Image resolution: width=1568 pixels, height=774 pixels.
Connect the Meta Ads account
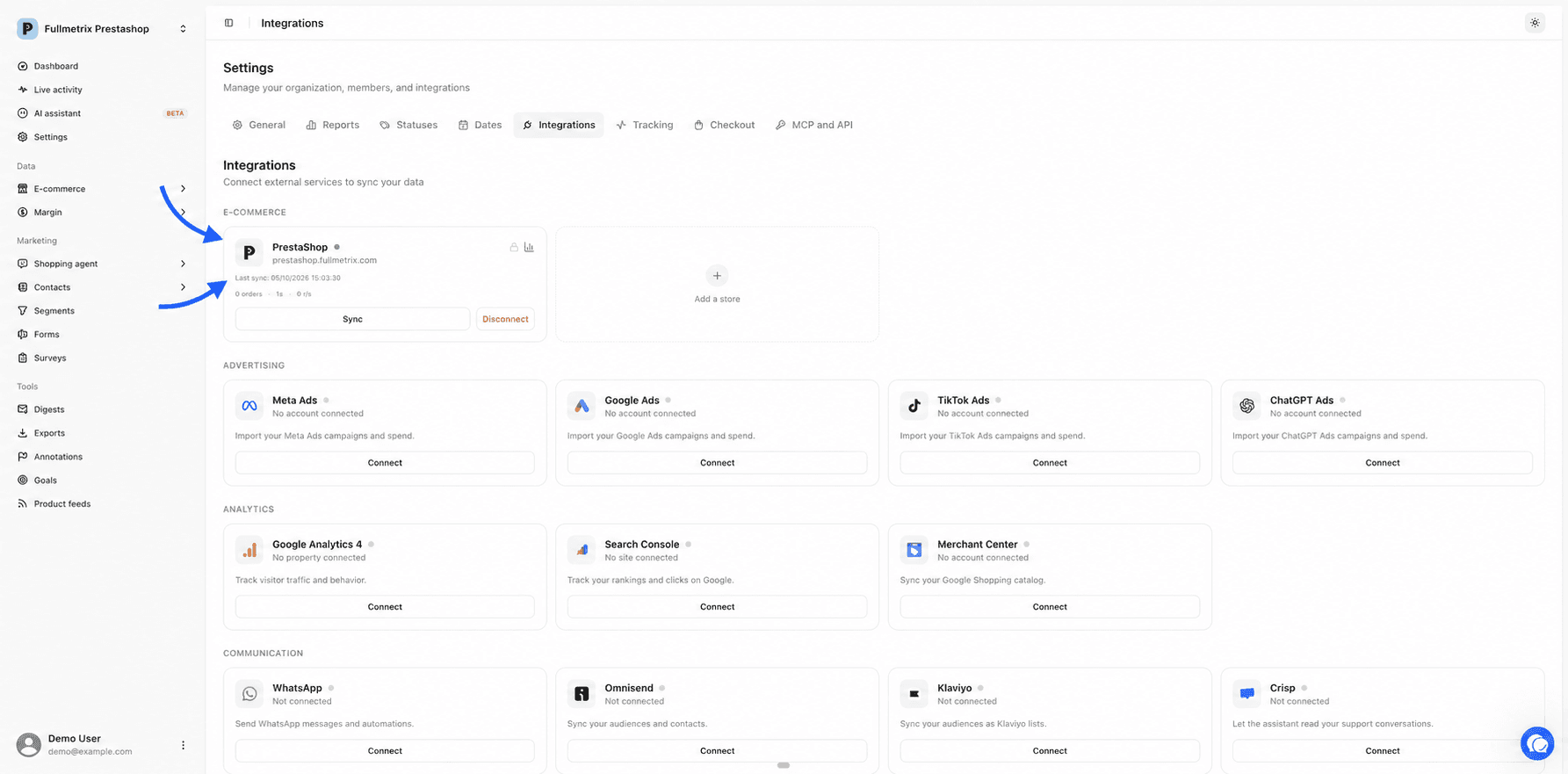pos(385,463)
